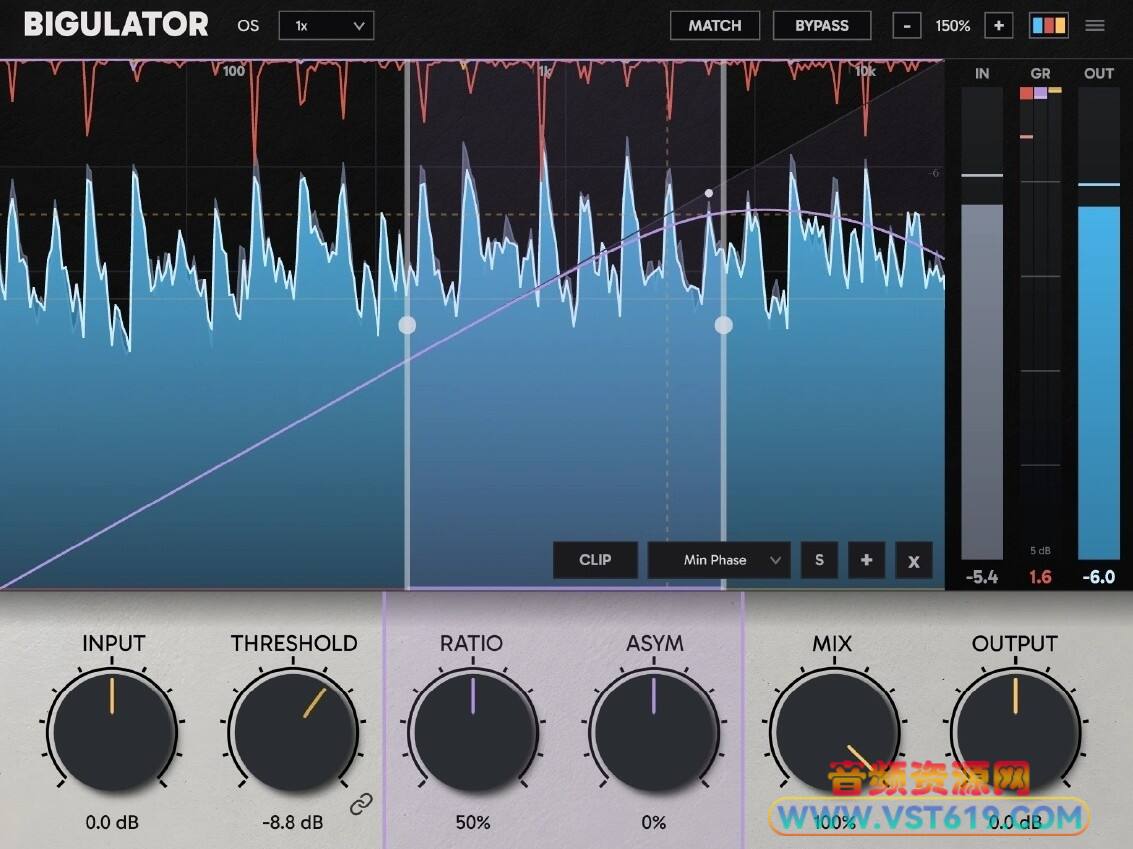This screenshot has width=1133, height=849.
Task: Click the MIX knob
Action: 835,730
